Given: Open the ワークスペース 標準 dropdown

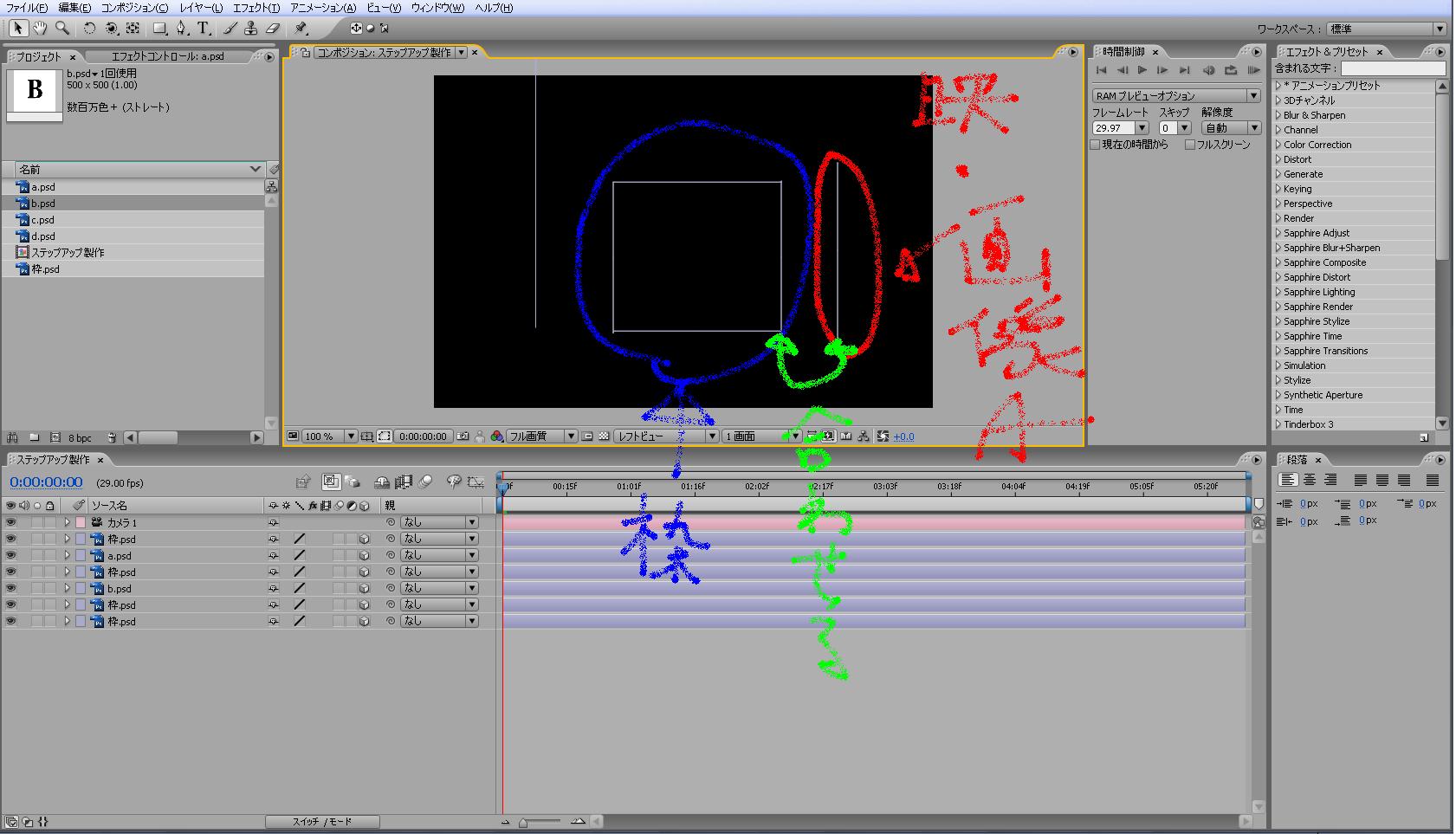Looking at the screenshot, I should pos(1388,29).
